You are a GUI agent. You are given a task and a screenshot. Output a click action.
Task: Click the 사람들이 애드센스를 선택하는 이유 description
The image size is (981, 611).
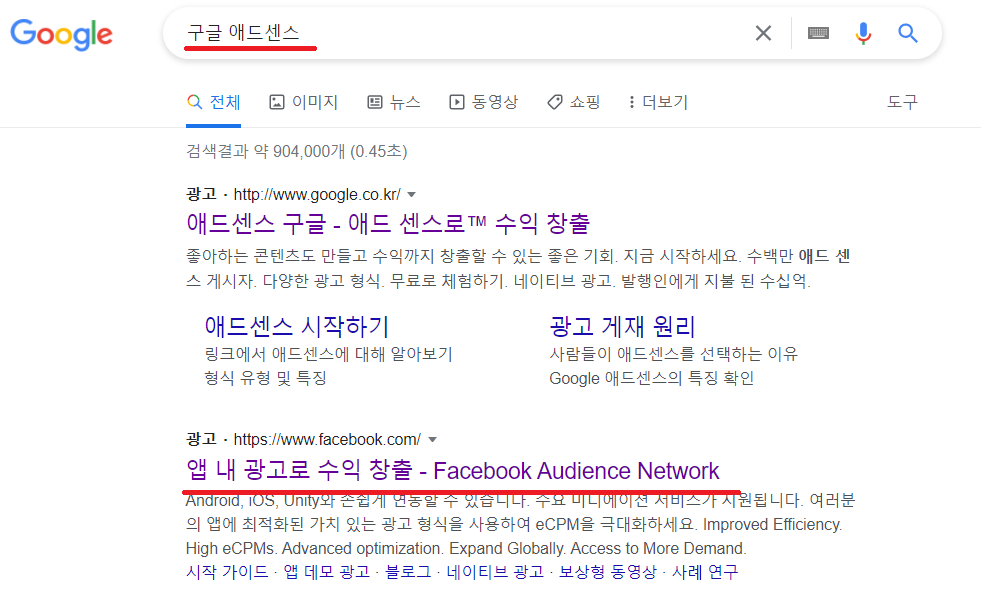674,354
